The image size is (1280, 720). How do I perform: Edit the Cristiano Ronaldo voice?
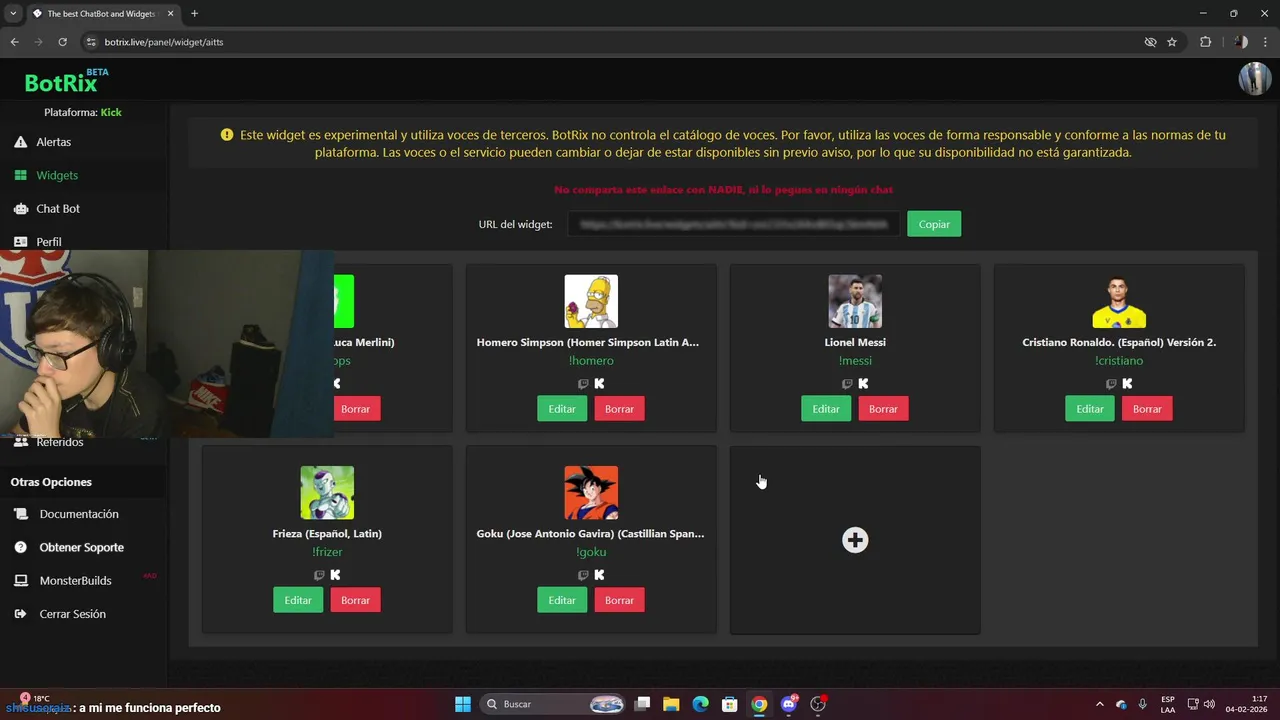(1090, 409)
